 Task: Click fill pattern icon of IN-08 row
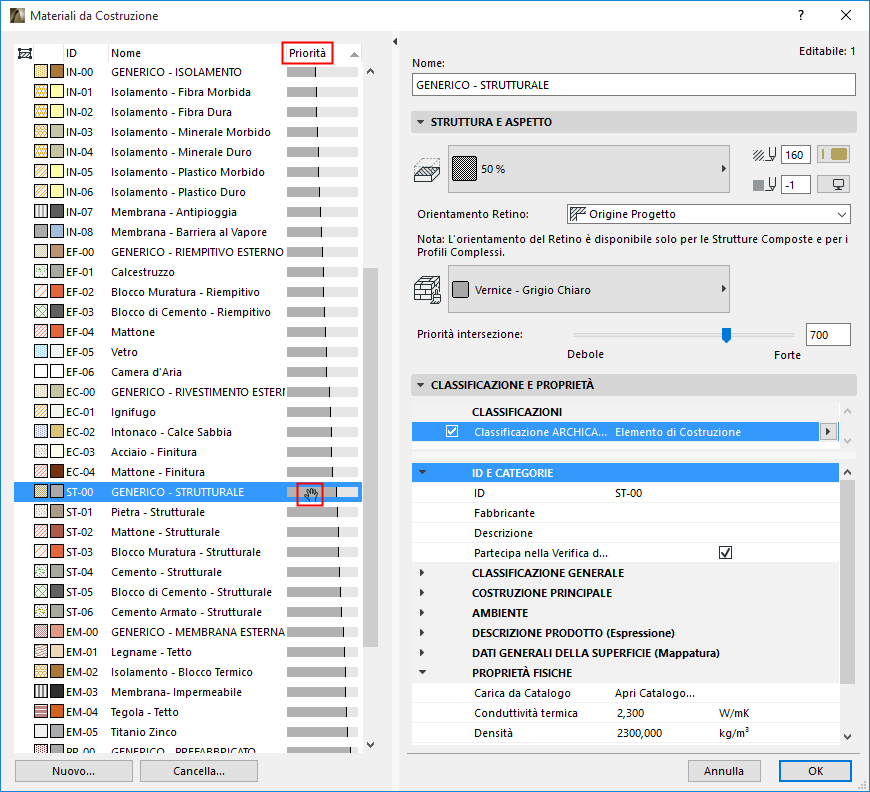coord(41,231)
